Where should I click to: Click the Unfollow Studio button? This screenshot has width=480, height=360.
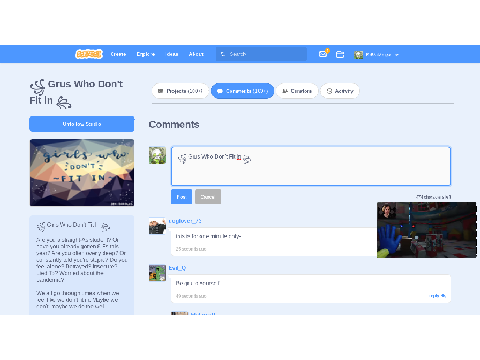pos(82,124)
